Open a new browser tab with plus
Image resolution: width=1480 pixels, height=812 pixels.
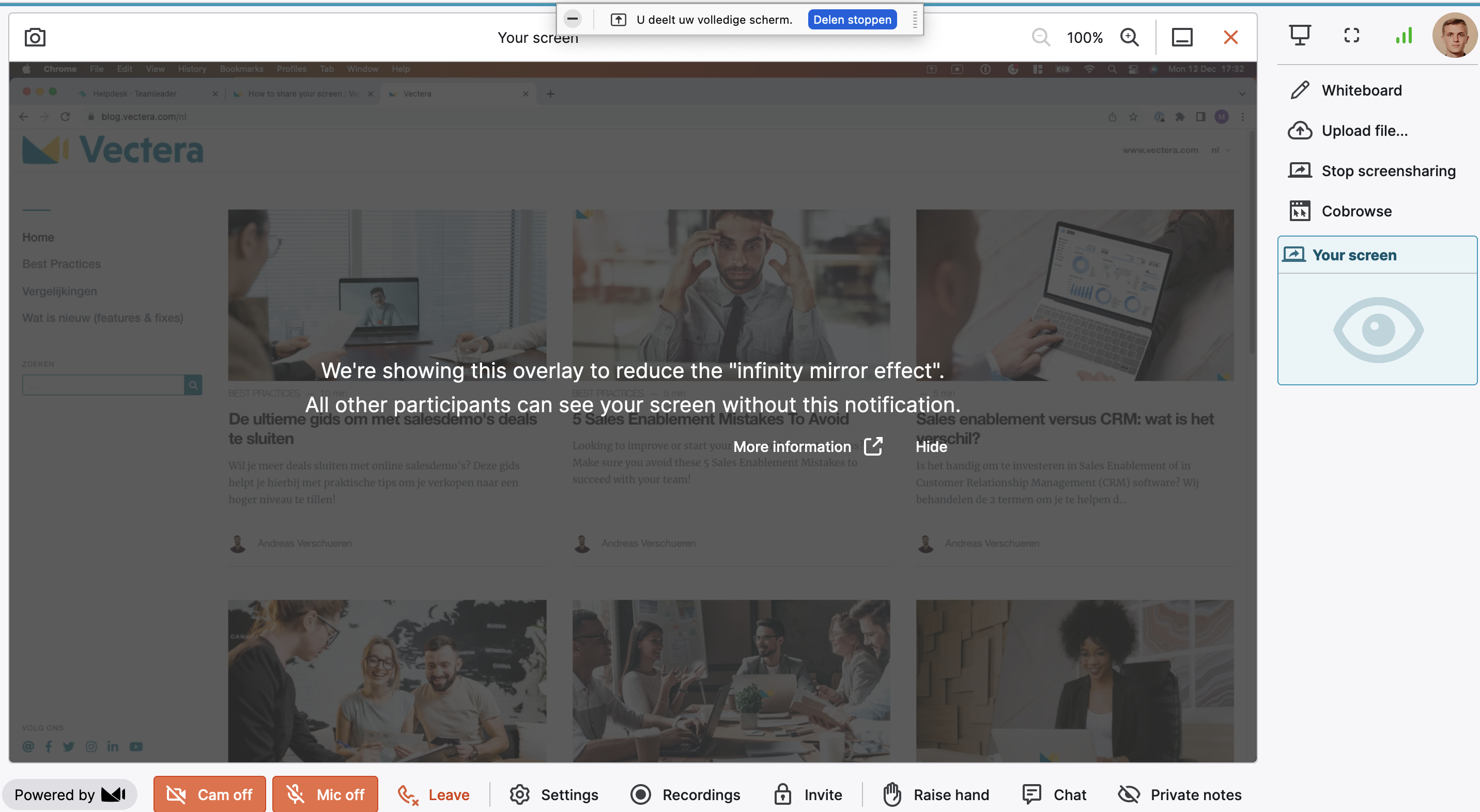tap(550, 93)
